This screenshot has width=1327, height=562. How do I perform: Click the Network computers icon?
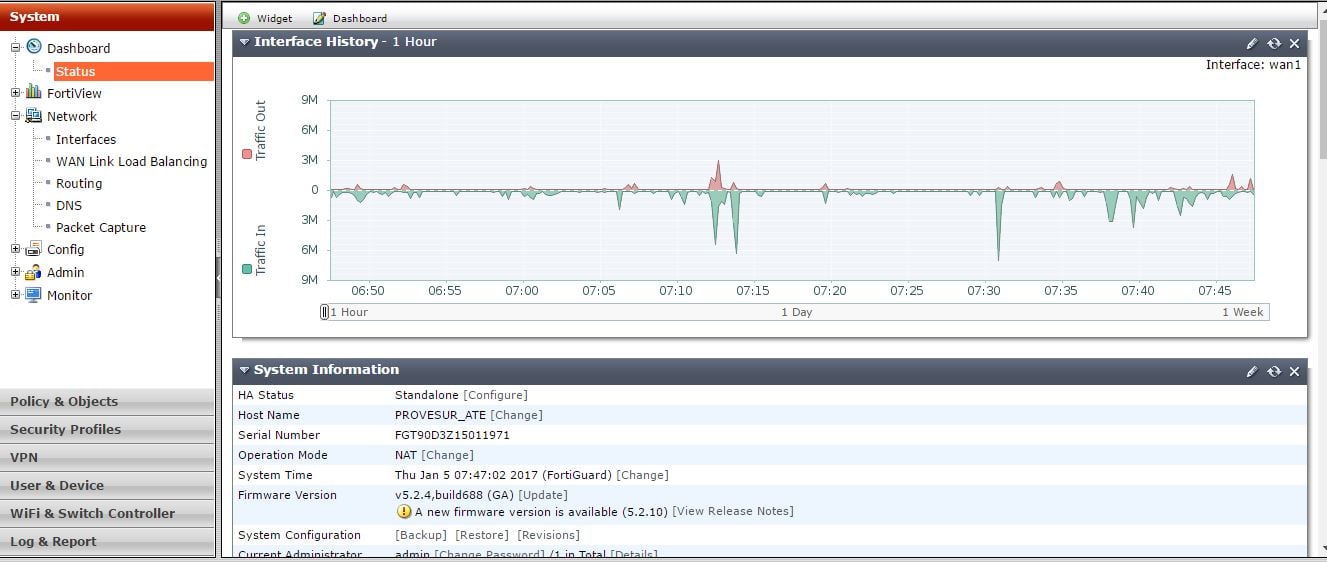[34, 115]
